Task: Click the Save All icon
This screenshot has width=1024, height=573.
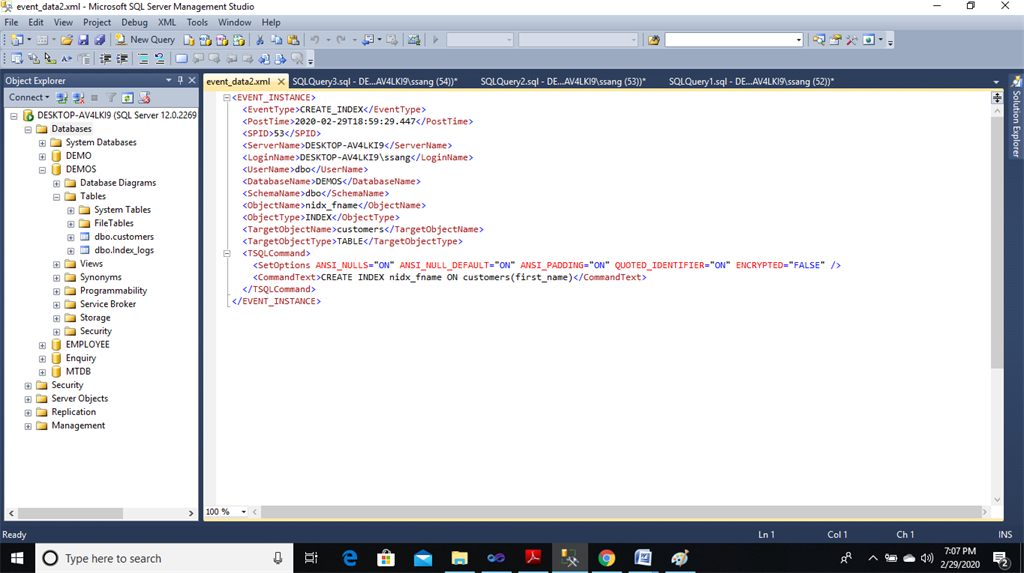Action: pos(99,40)
